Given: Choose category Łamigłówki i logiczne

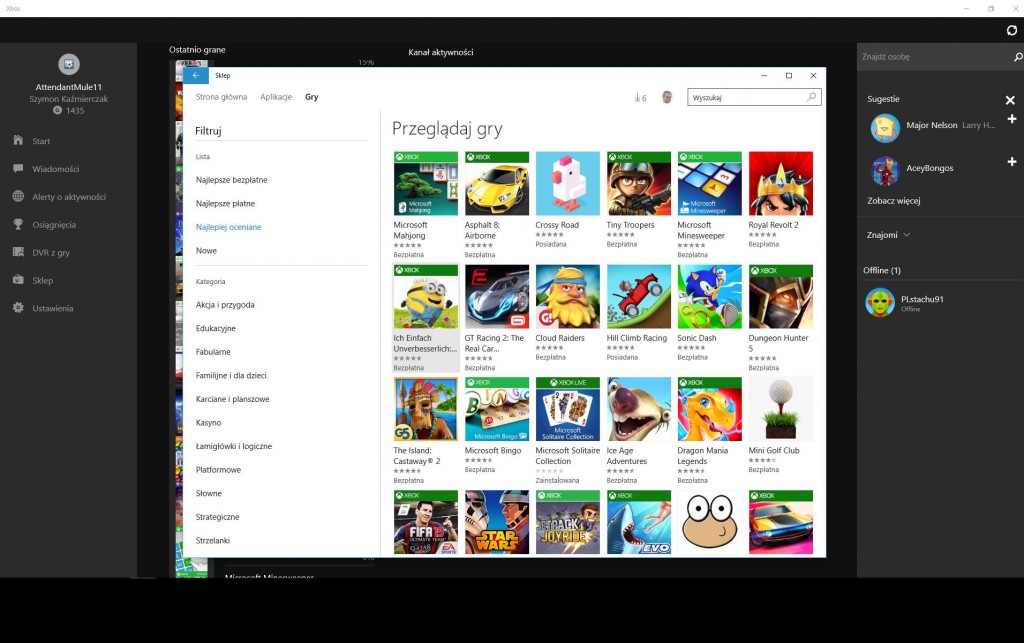Looking at the screenshot, I should (x=234, y=447).
